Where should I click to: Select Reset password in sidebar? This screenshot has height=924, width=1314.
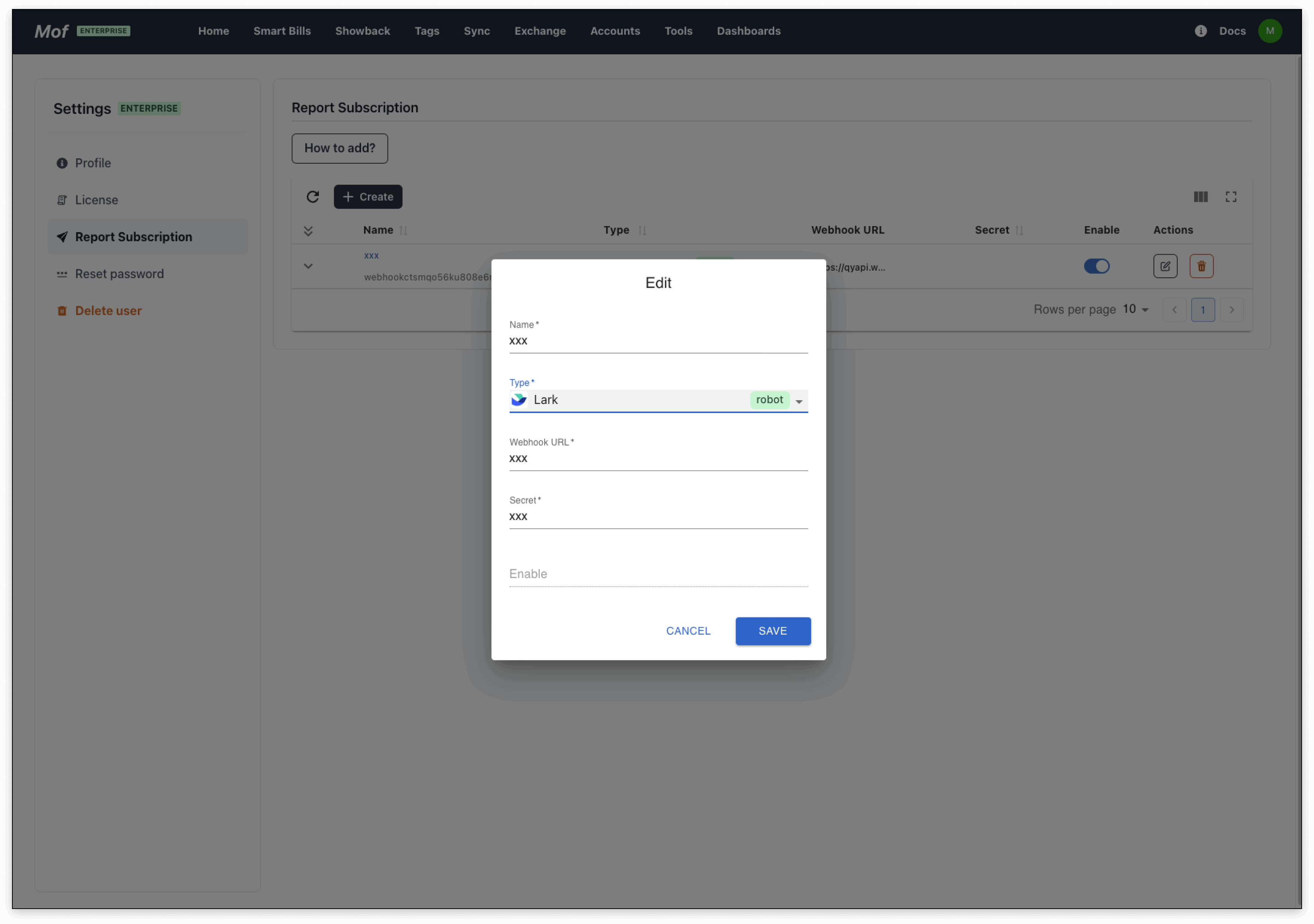(x=148, y=274)
